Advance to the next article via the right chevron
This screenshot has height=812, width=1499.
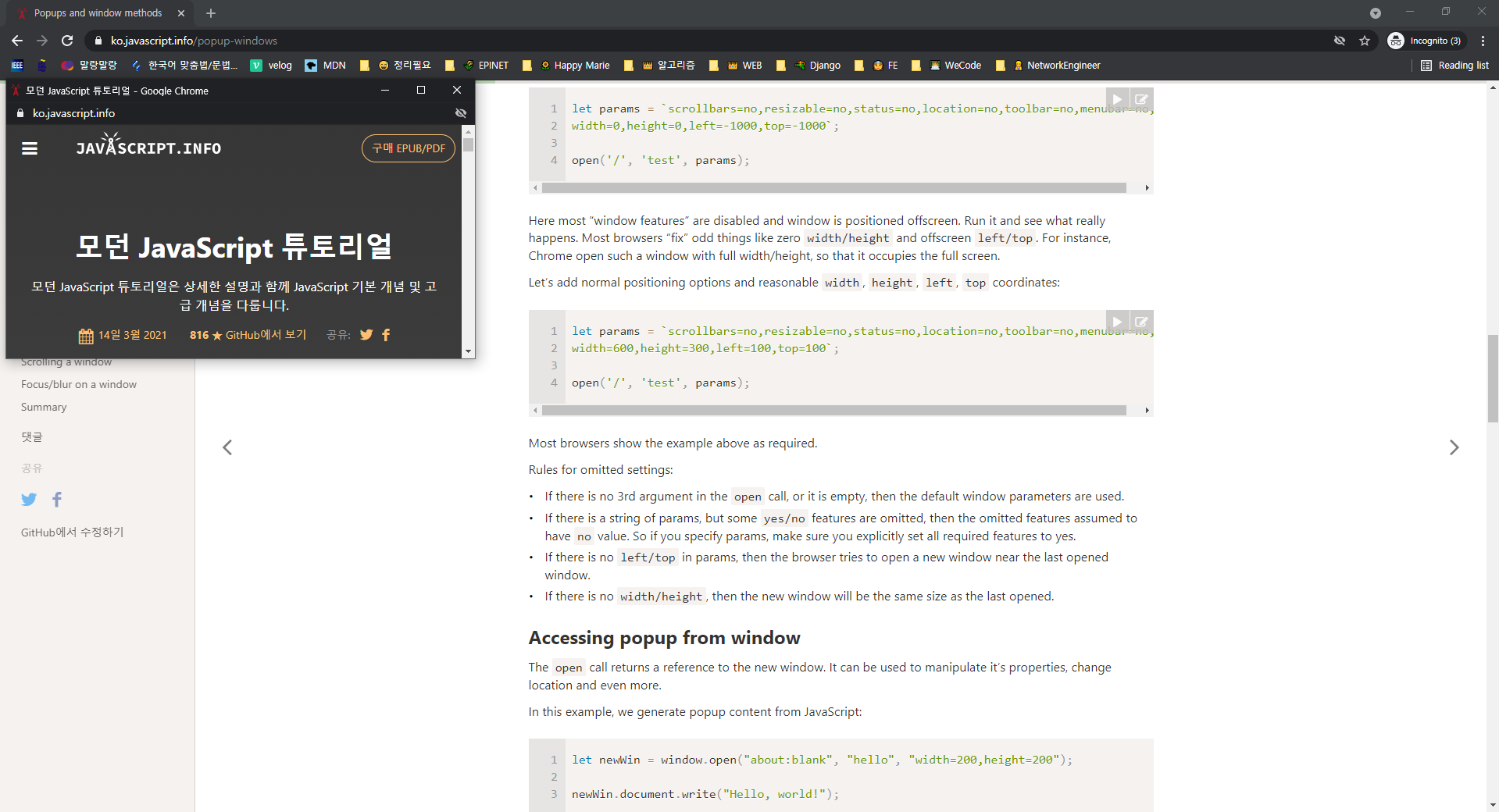[1454, 447]
